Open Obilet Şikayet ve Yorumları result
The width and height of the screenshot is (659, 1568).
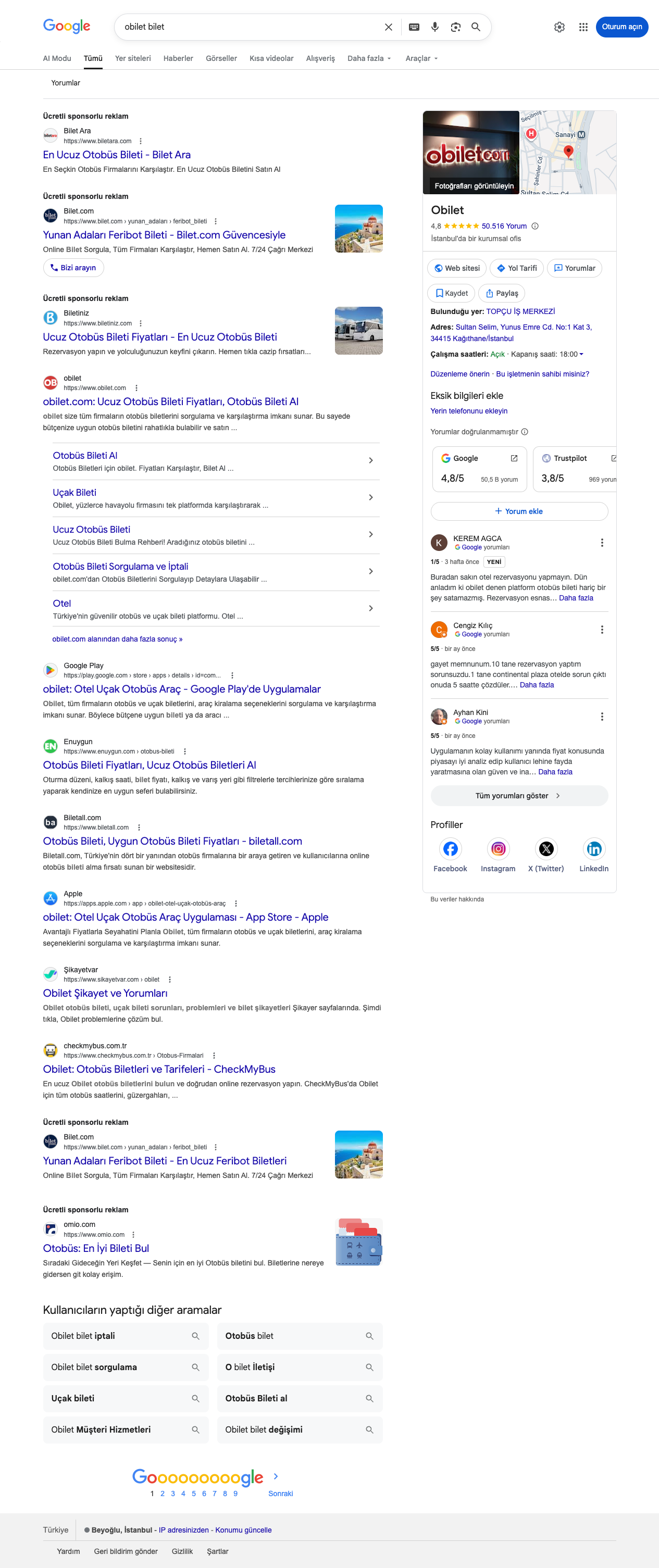(105, 994)
